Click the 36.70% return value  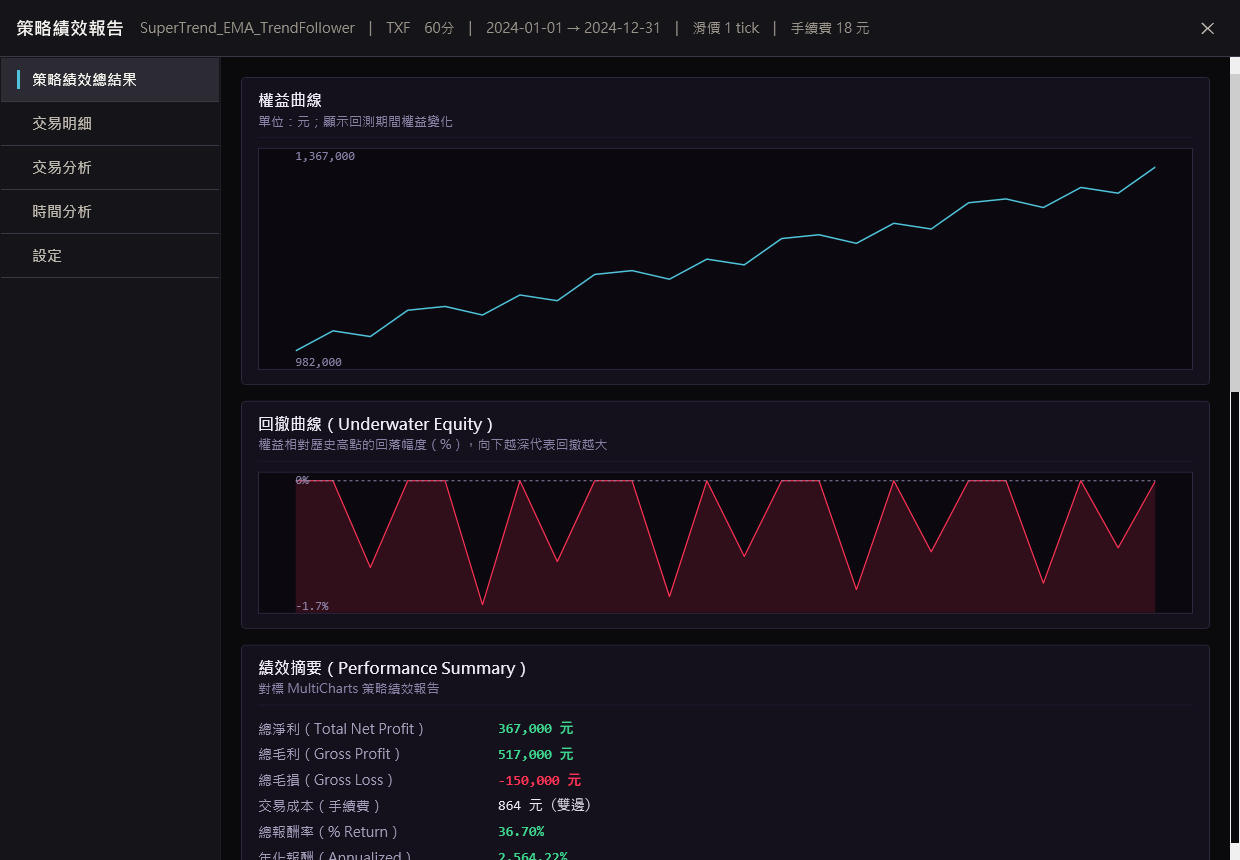521,831
